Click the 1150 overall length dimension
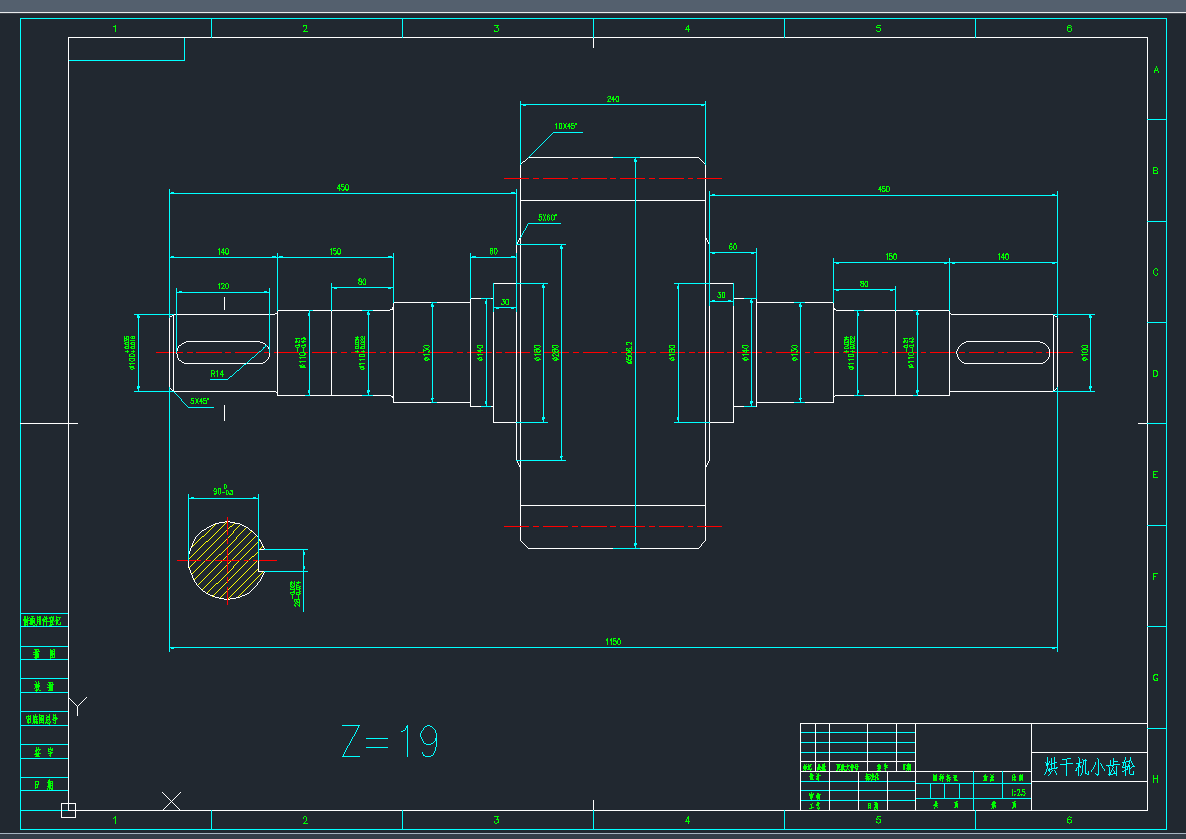The image size is (1186, 839). (x=613, y=642)
